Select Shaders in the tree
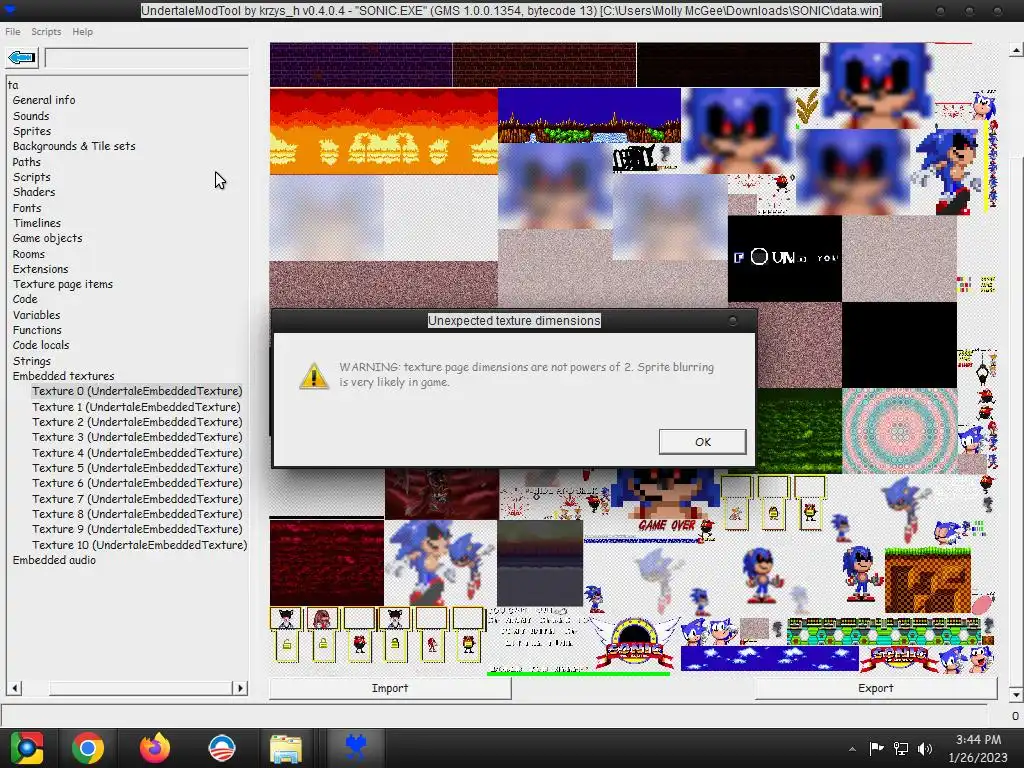Viewport: 1024px width, 768px height. pos(34,192)
